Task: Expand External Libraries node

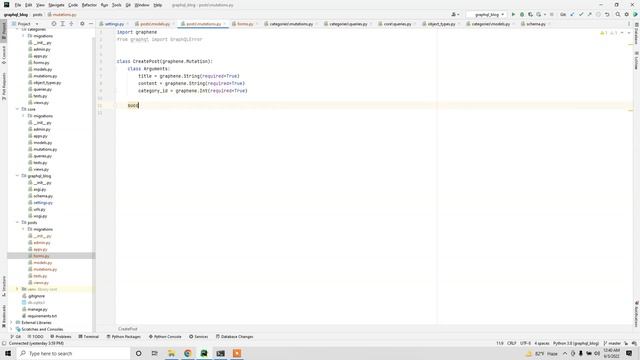Action: click(x=11, y=322)
